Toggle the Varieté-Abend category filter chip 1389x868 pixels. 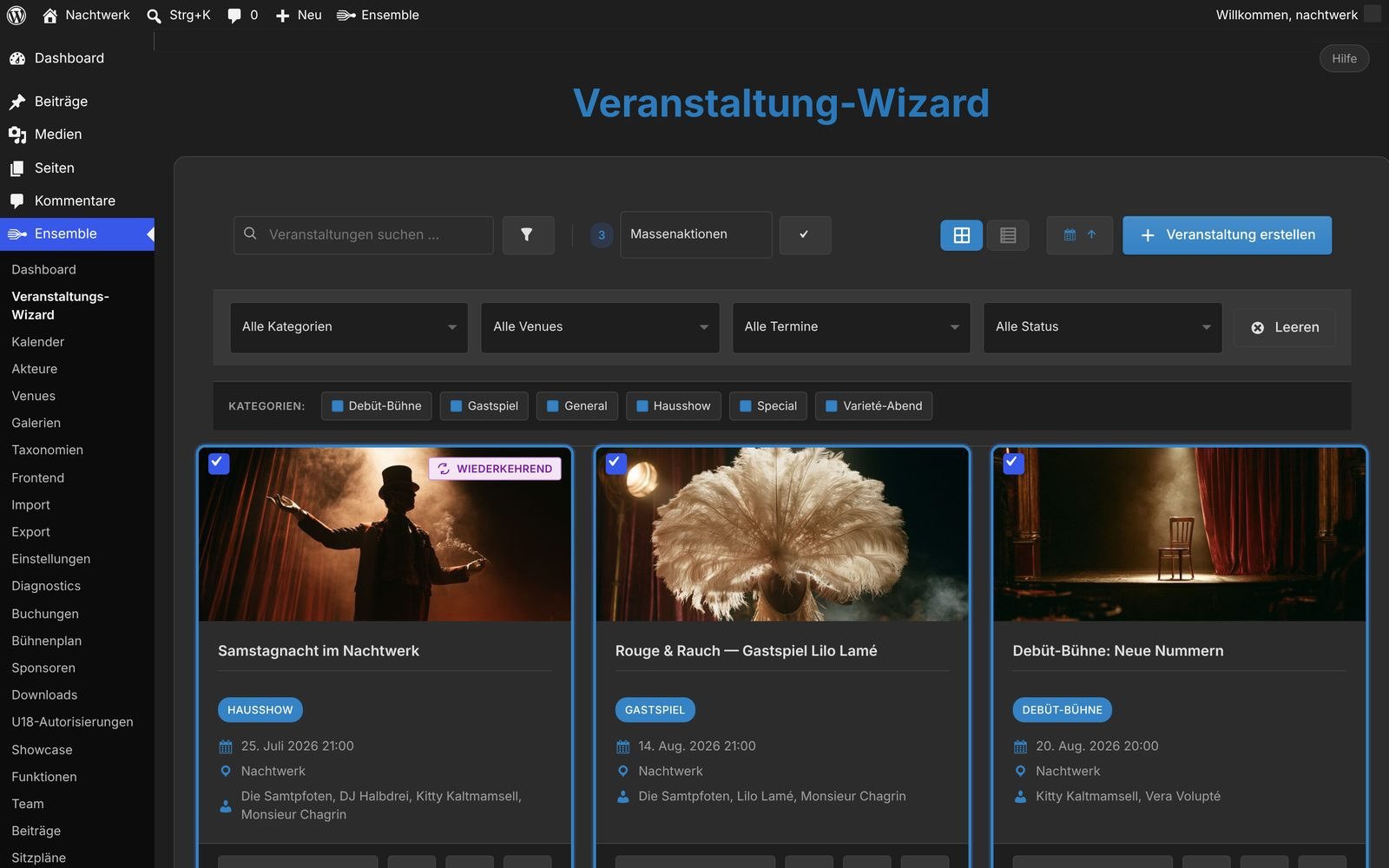point(873,405)
